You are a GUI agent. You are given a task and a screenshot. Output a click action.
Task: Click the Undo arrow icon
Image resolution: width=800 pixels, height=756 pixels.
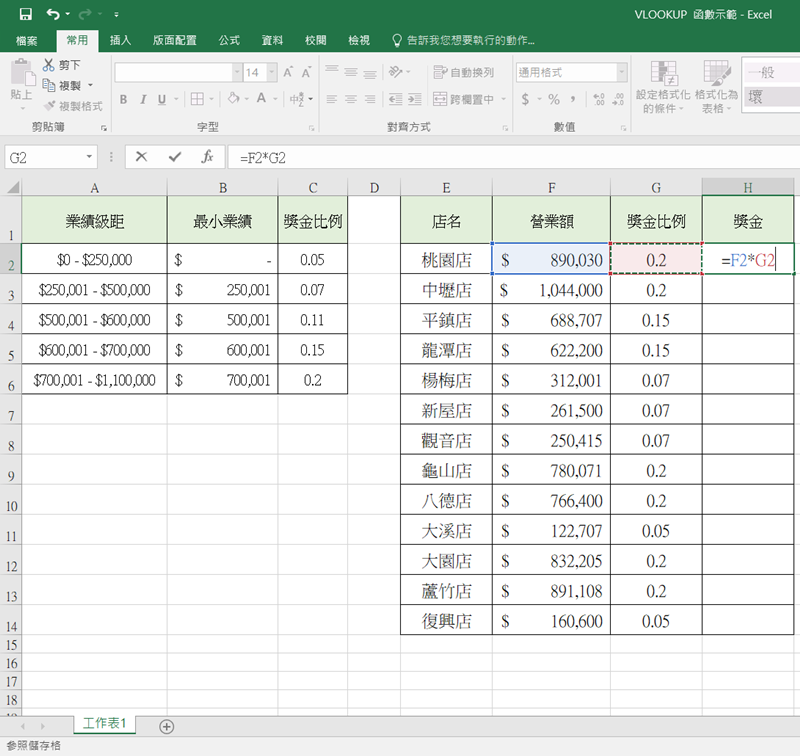[52, 15]
